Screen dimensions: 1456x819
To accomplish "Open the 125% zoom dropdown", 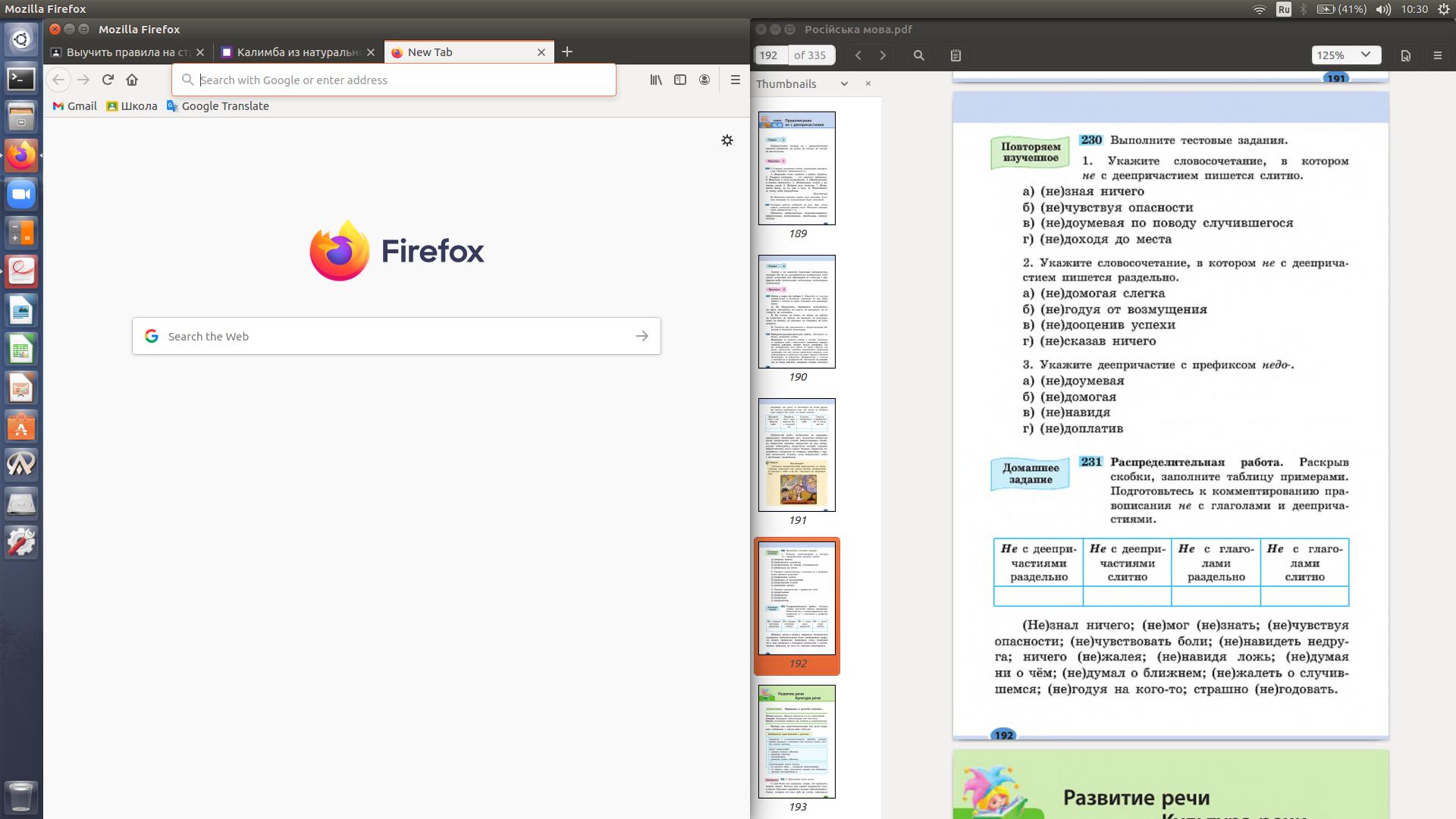I will tap(1346, 55).
